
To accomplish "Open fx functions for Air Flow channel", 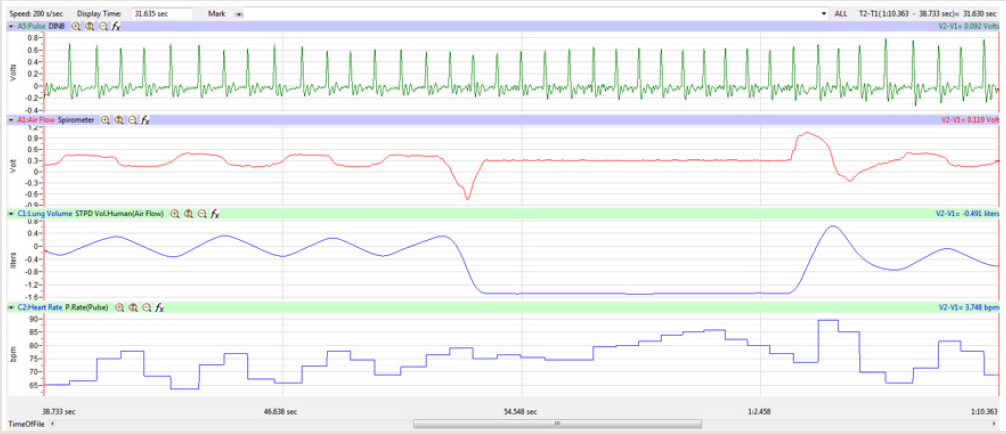I will pos(145,120).
